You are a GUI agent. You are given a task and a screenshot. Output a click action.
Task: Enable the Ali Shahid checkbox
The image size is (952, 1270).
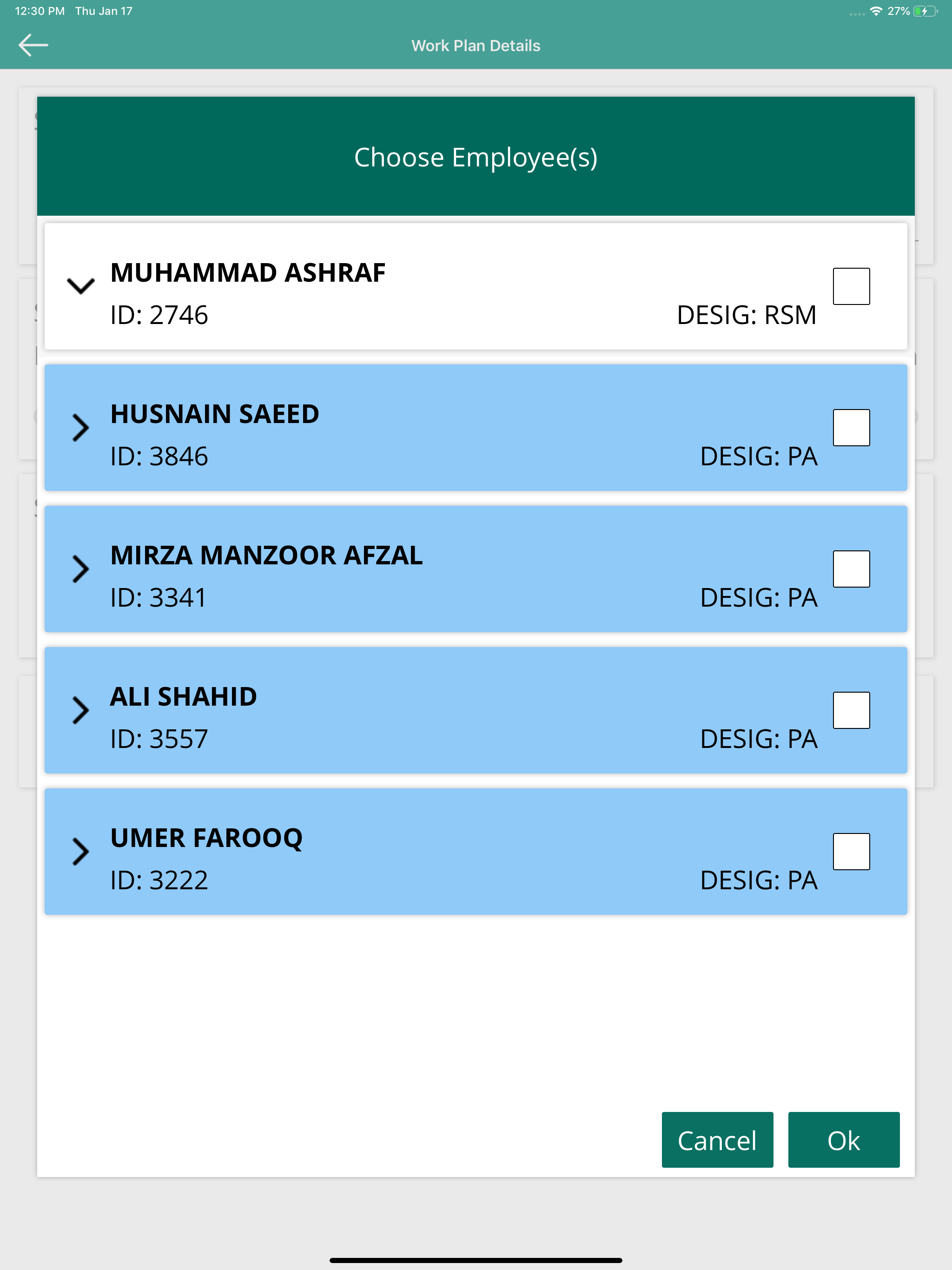(x=851, y=710)
